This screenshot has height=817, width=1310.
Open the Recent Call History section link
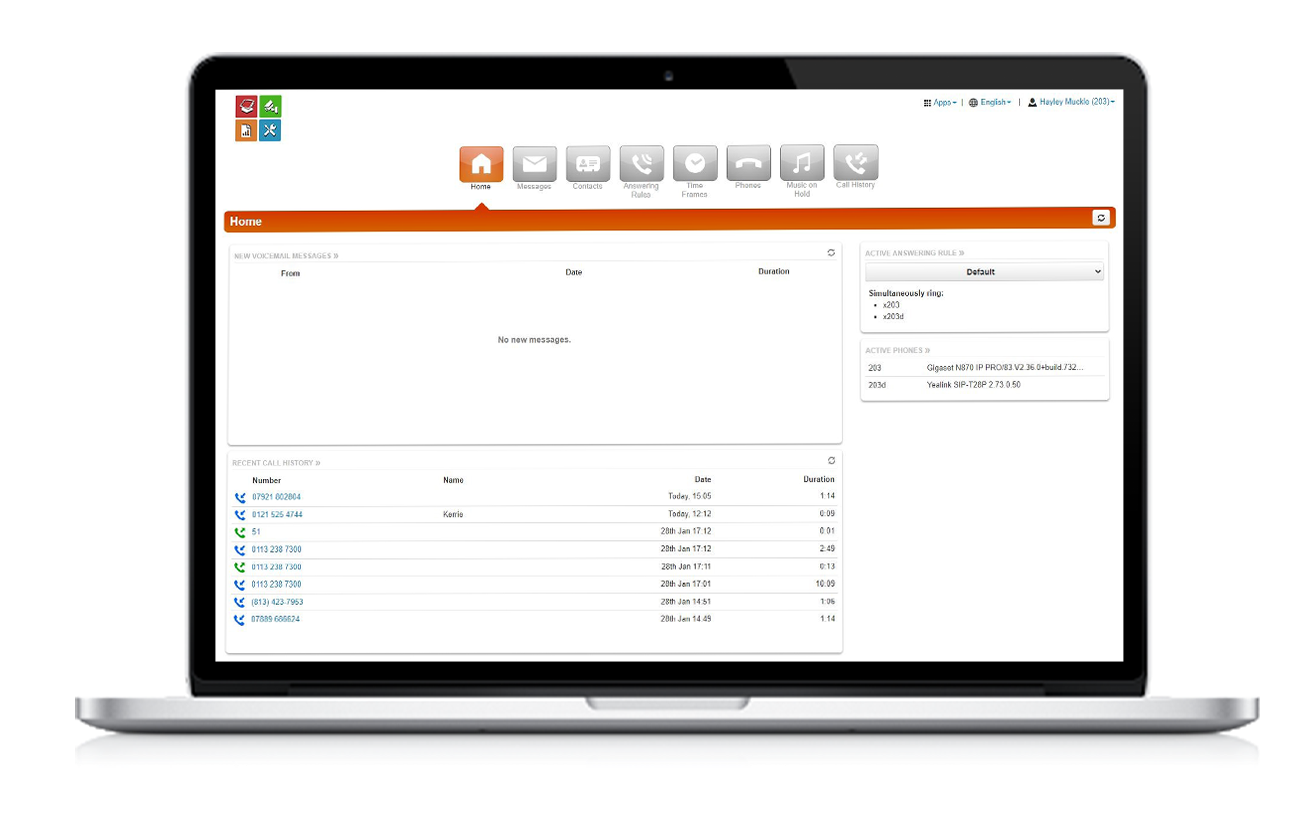point(277,463)
